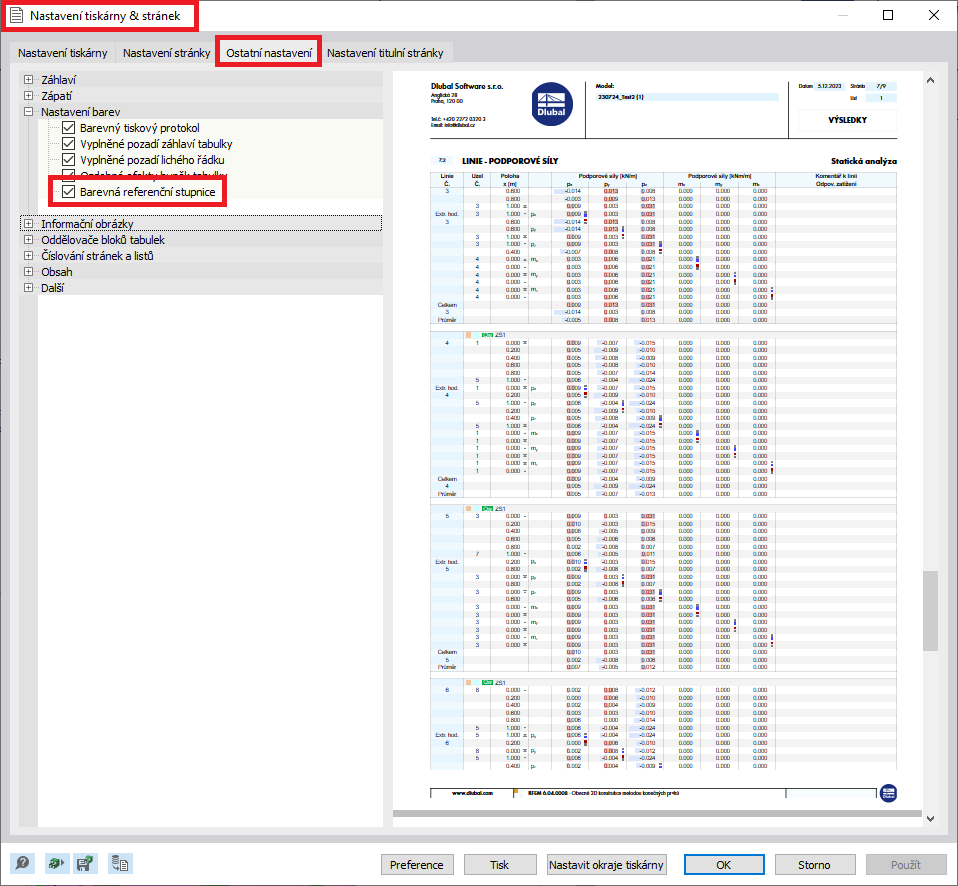Click the scroll-up arrow beside the print preview

coord(930,80)
